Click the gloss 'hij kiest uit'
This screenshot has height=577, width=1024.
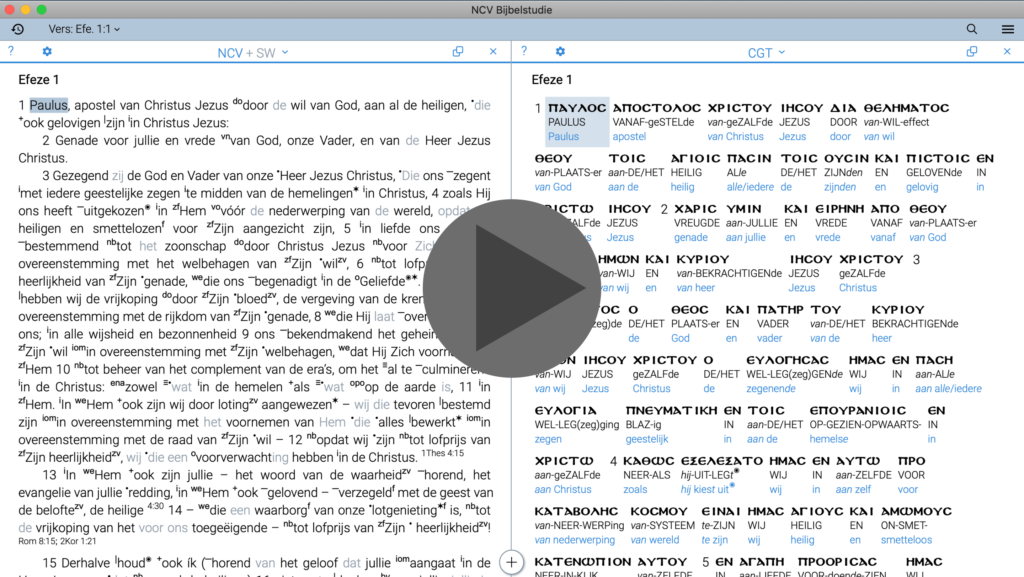pyautogui.click(x=704, y=490)
